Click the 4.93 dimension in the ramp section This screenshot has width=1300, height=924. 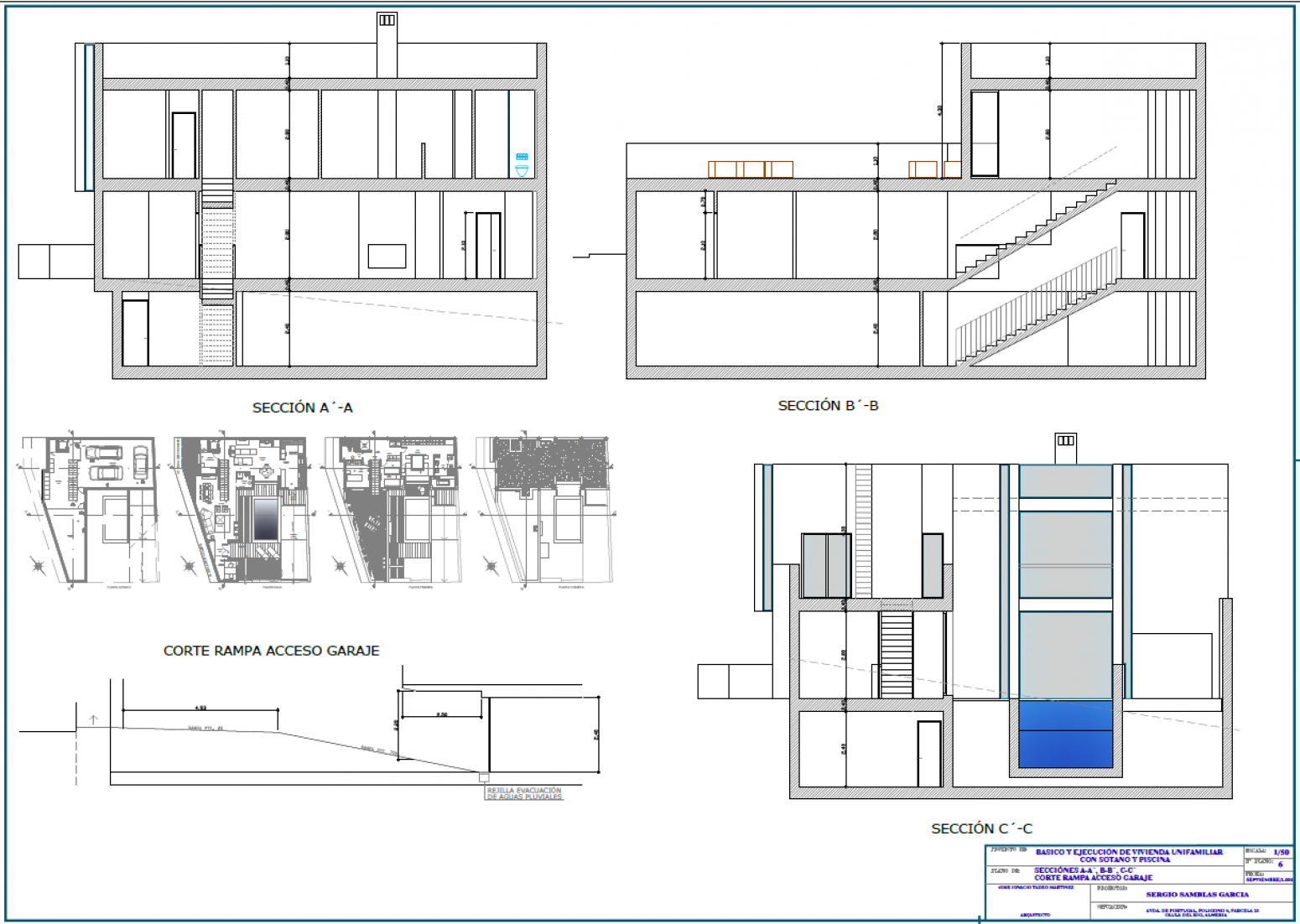[200, 707]
